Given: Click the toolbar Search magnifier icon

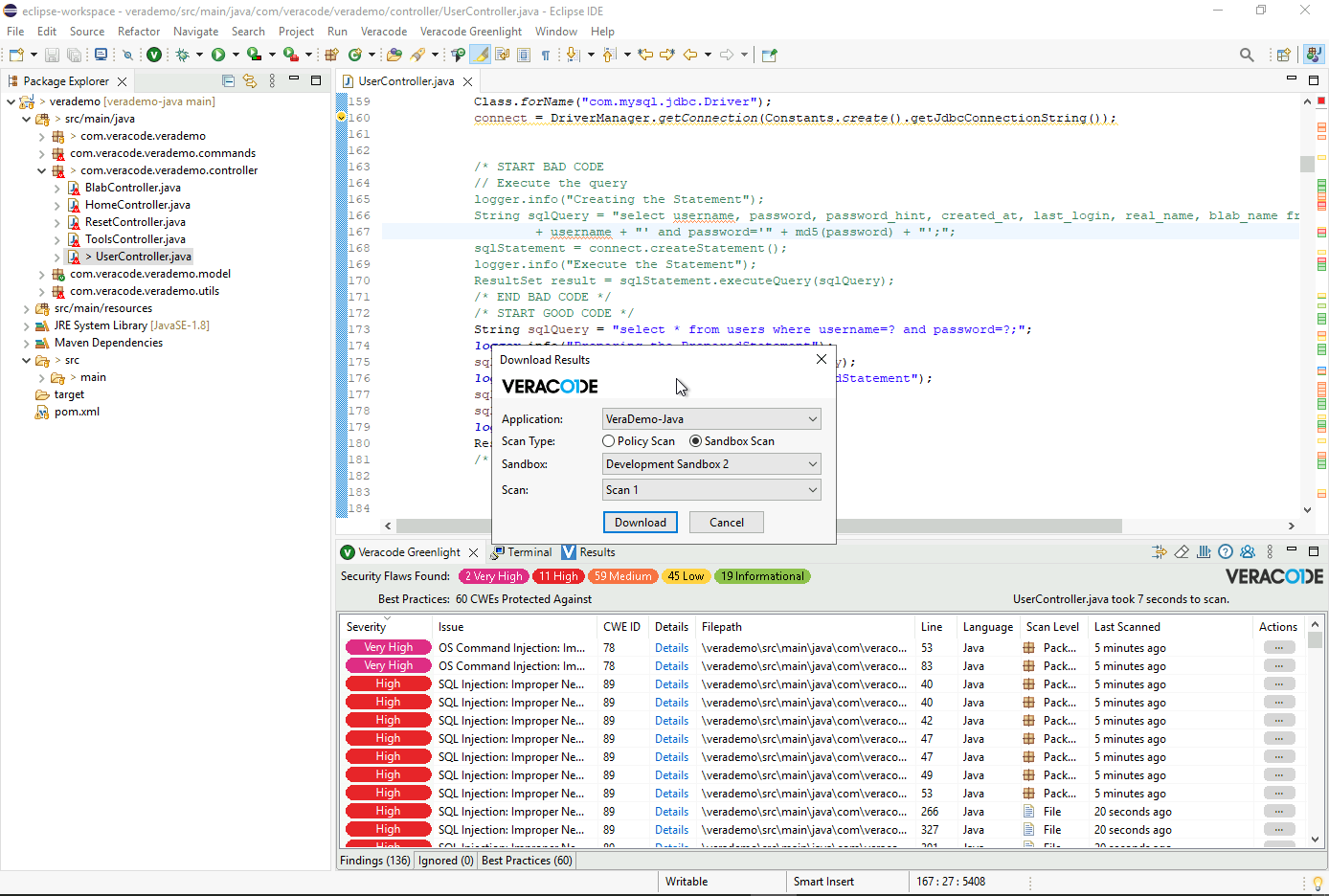Looking at the screenshot, I should coord(1247,55).
